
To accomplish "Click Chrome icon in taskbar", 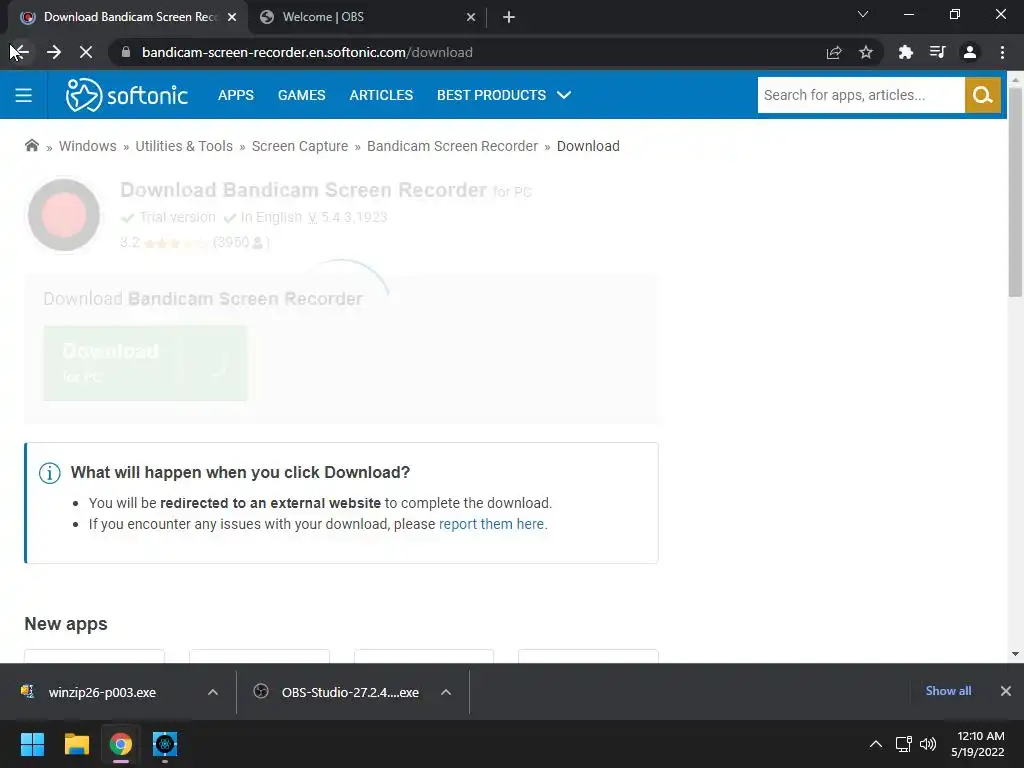I will tap(120, 744).
